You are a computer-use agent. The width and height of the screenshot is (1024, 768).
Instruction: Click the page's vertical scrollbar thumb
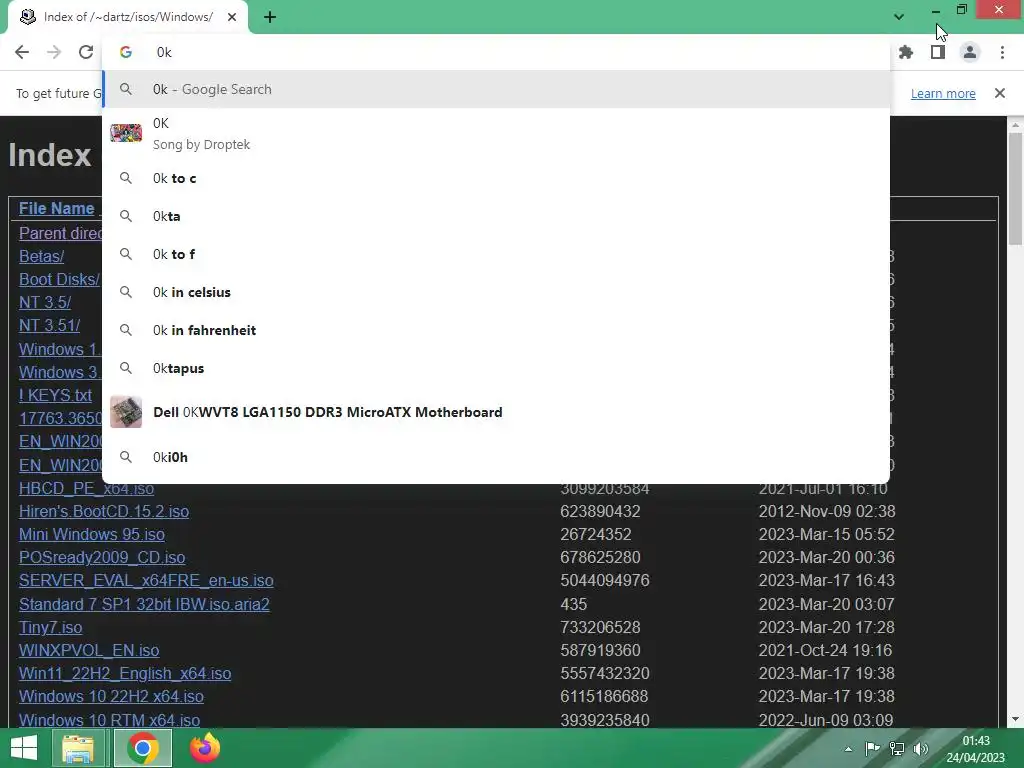pyautogui.click(x=1015, y=189)
